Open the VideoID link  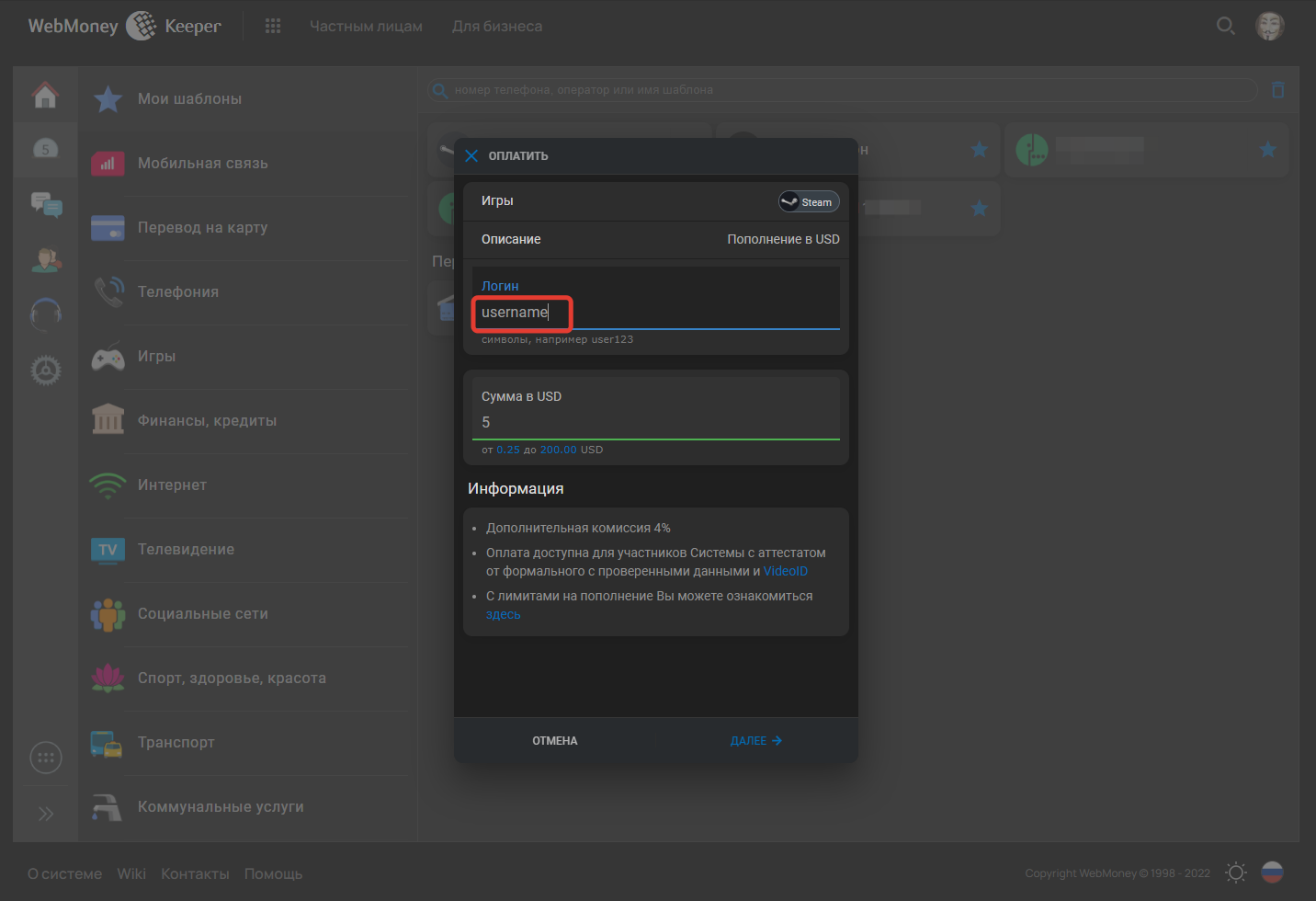[786, 571]
